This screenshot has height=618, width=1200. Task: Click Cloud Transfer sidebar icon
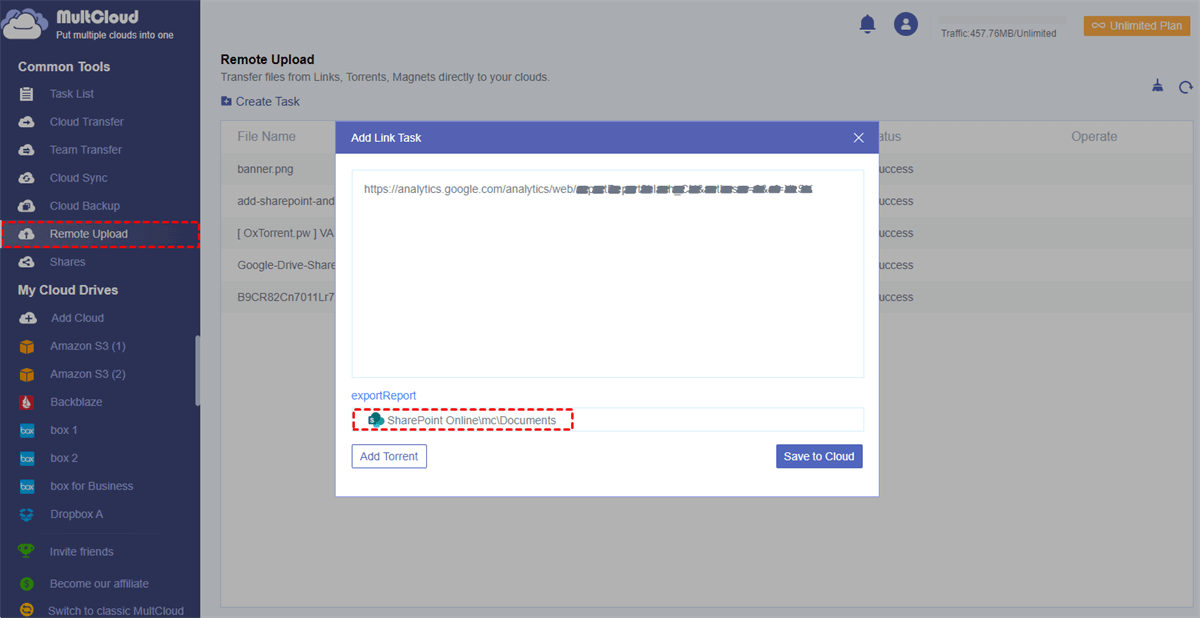pos(27,122)
